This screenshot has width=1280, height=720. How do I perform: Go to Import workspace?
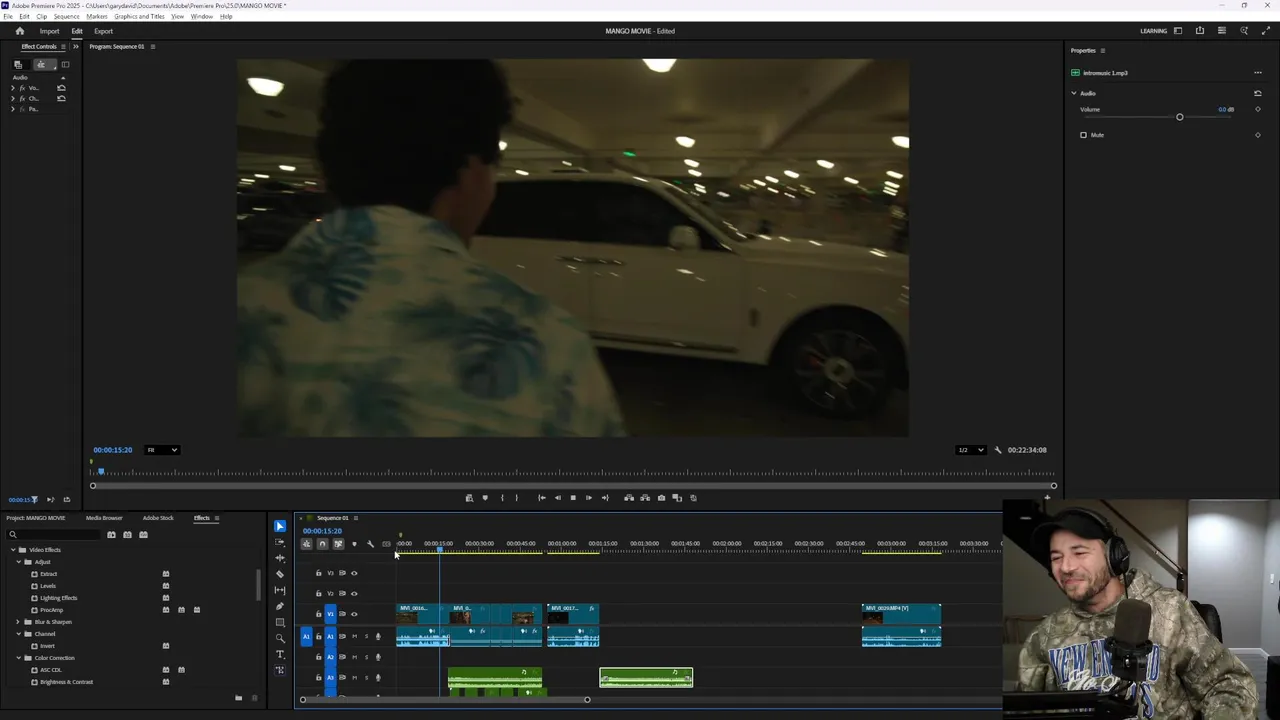pyautogui.click(x=49, y=31)
